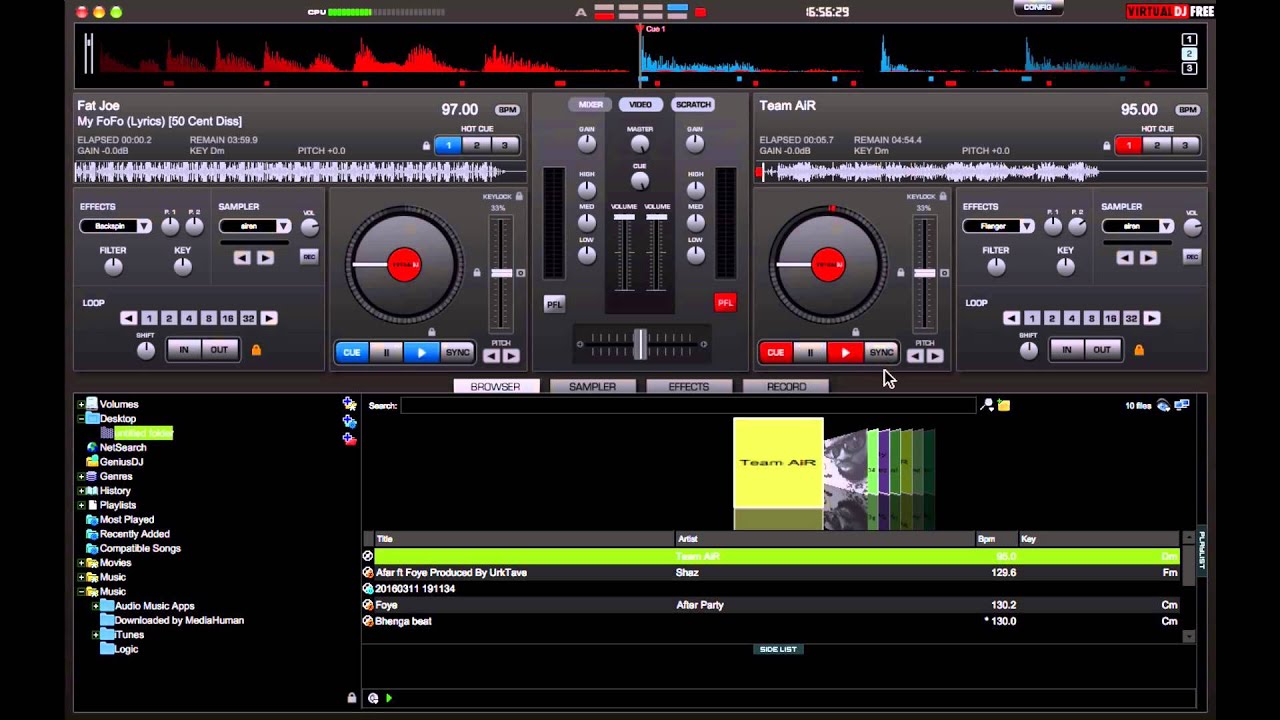Select previous sample on left sampler
This screenshot has height=720, width=1280.
[242, 258]
